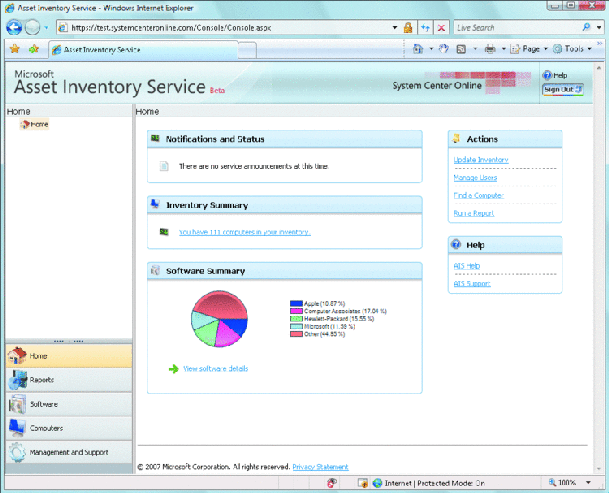Screen dimensions: 609x493
Task: Click the Live Search magnifier icon
Action: 586,27
